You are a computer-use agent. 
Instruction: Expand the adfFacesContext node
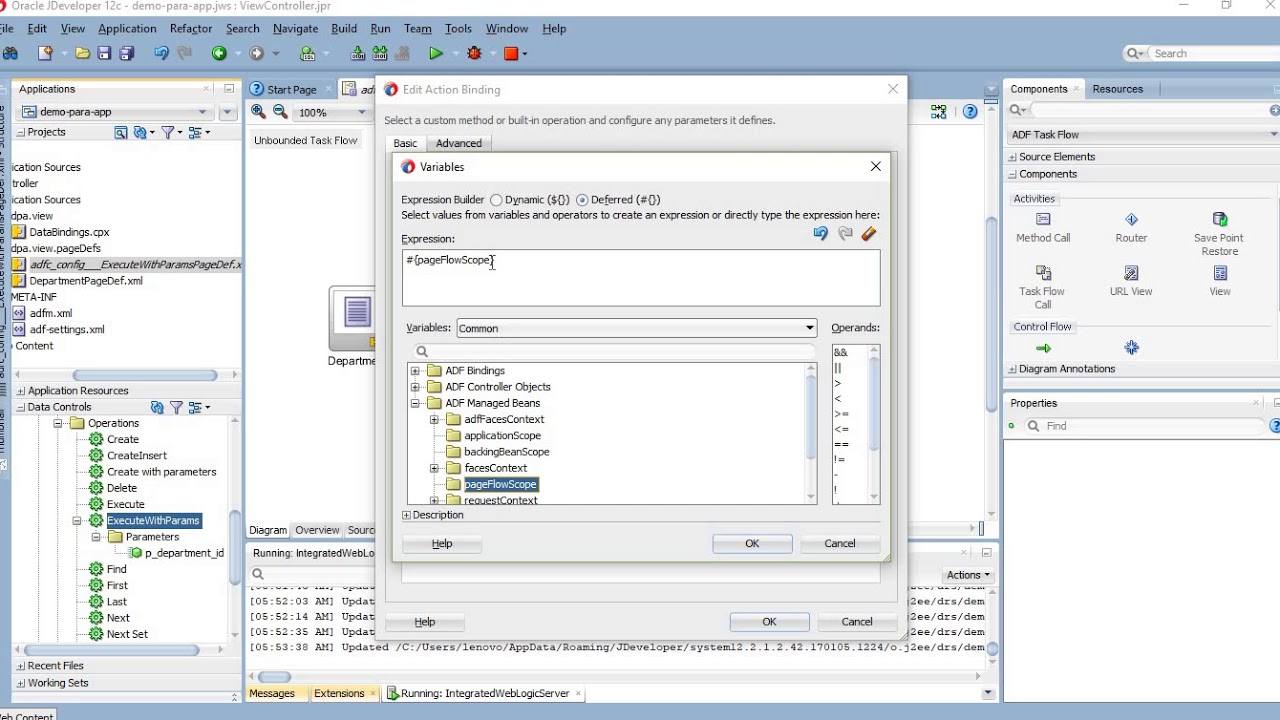coord(434,419)
